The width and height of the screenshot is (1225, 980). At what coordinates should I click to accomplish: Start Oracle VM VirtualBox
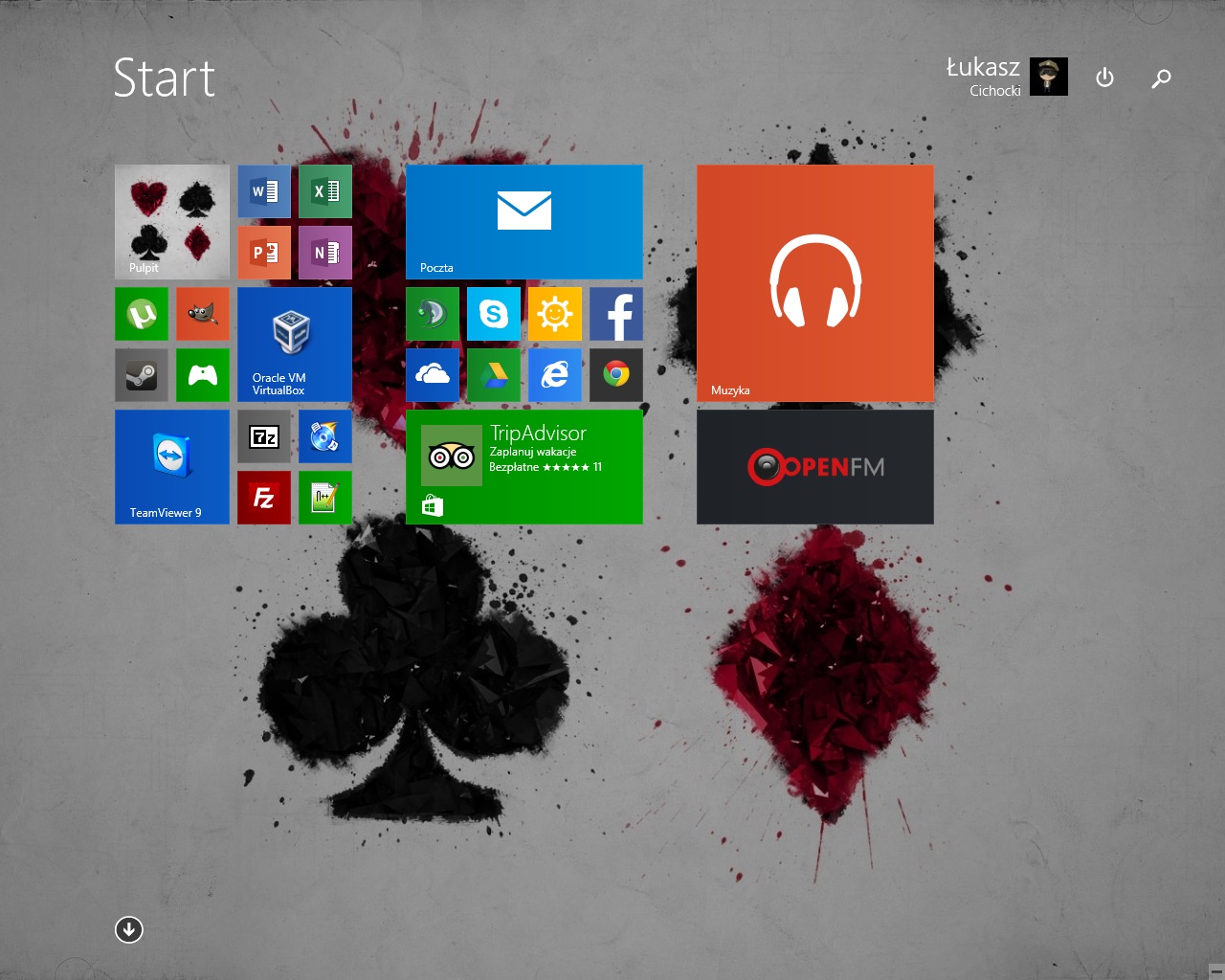coord(295,345)
